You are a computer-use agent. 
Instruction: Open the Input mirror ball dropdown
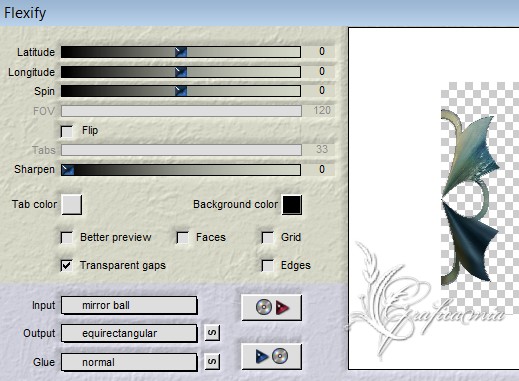[129, 305]
